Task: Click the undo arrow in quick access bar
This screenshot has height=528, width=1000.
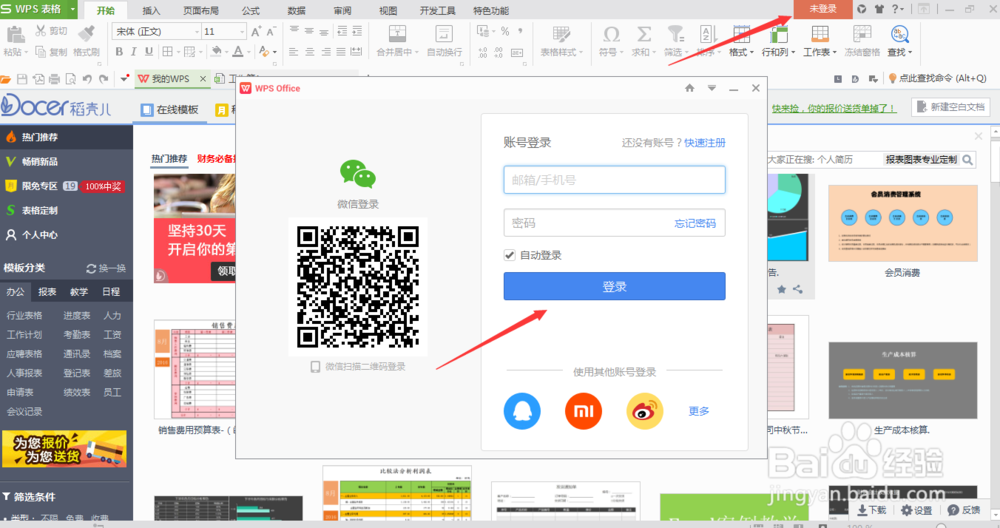Action: click(87, 79)
